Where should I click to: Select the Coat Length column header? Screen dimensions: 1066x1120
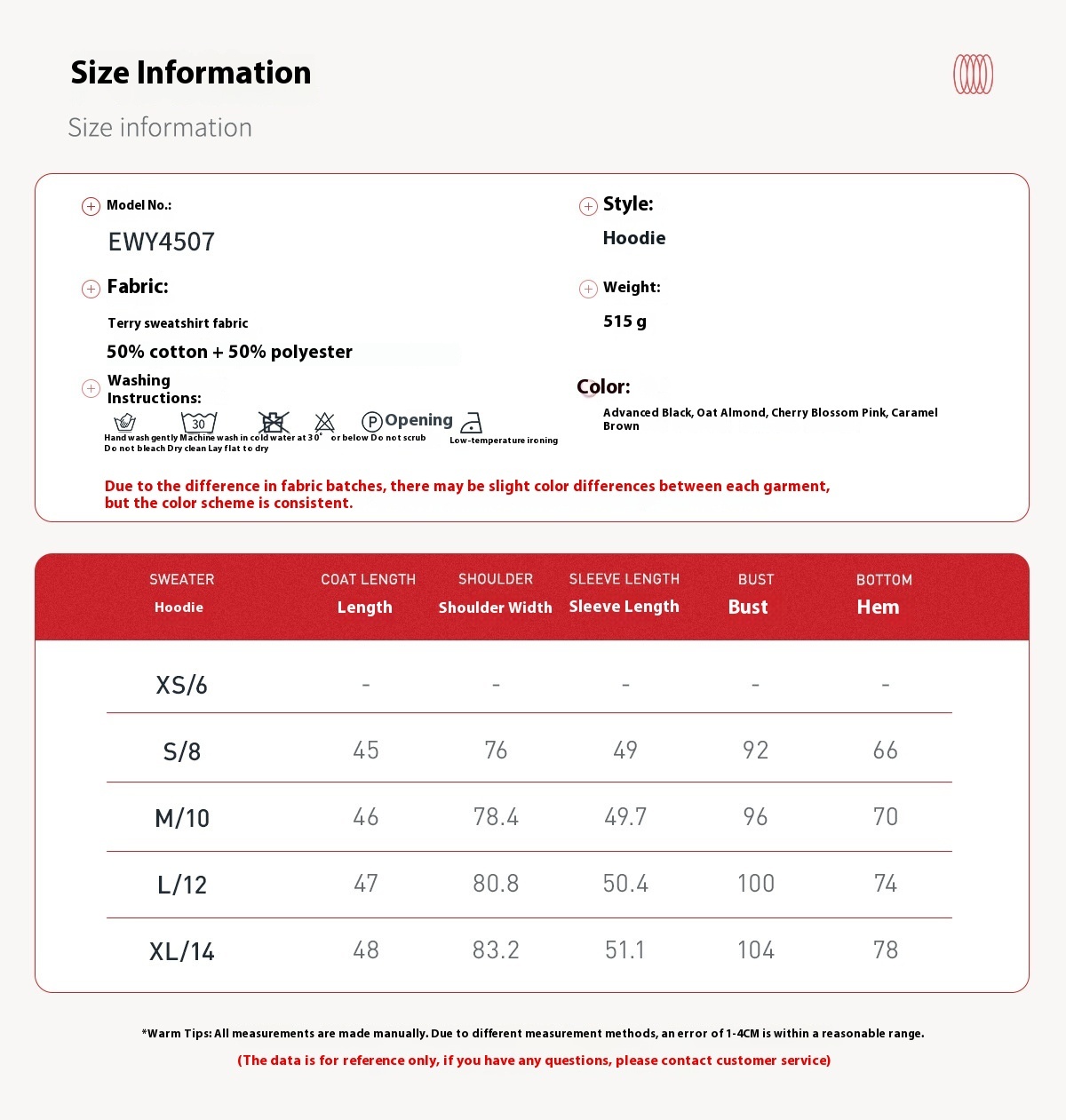(x=367, y=593)
